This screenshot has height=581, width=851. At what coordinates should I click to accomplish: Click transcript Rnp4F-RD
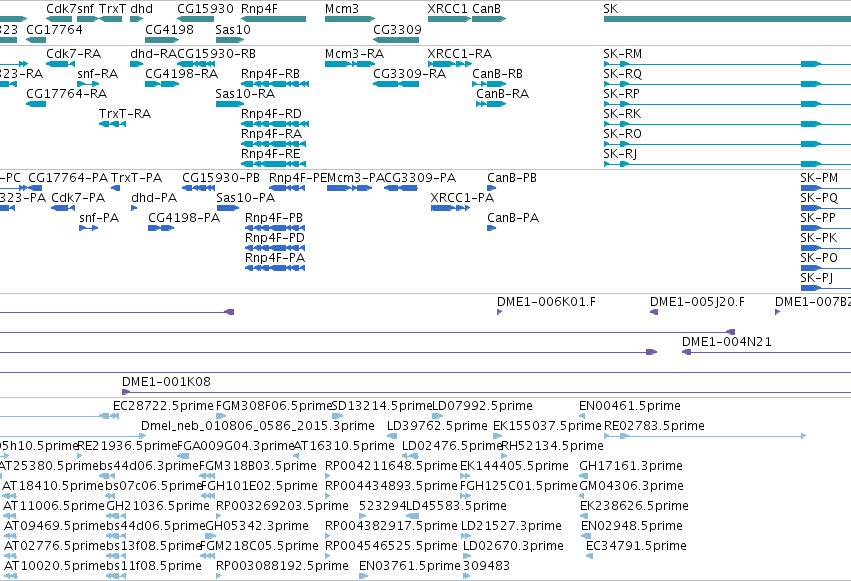[x=271, y=114]
